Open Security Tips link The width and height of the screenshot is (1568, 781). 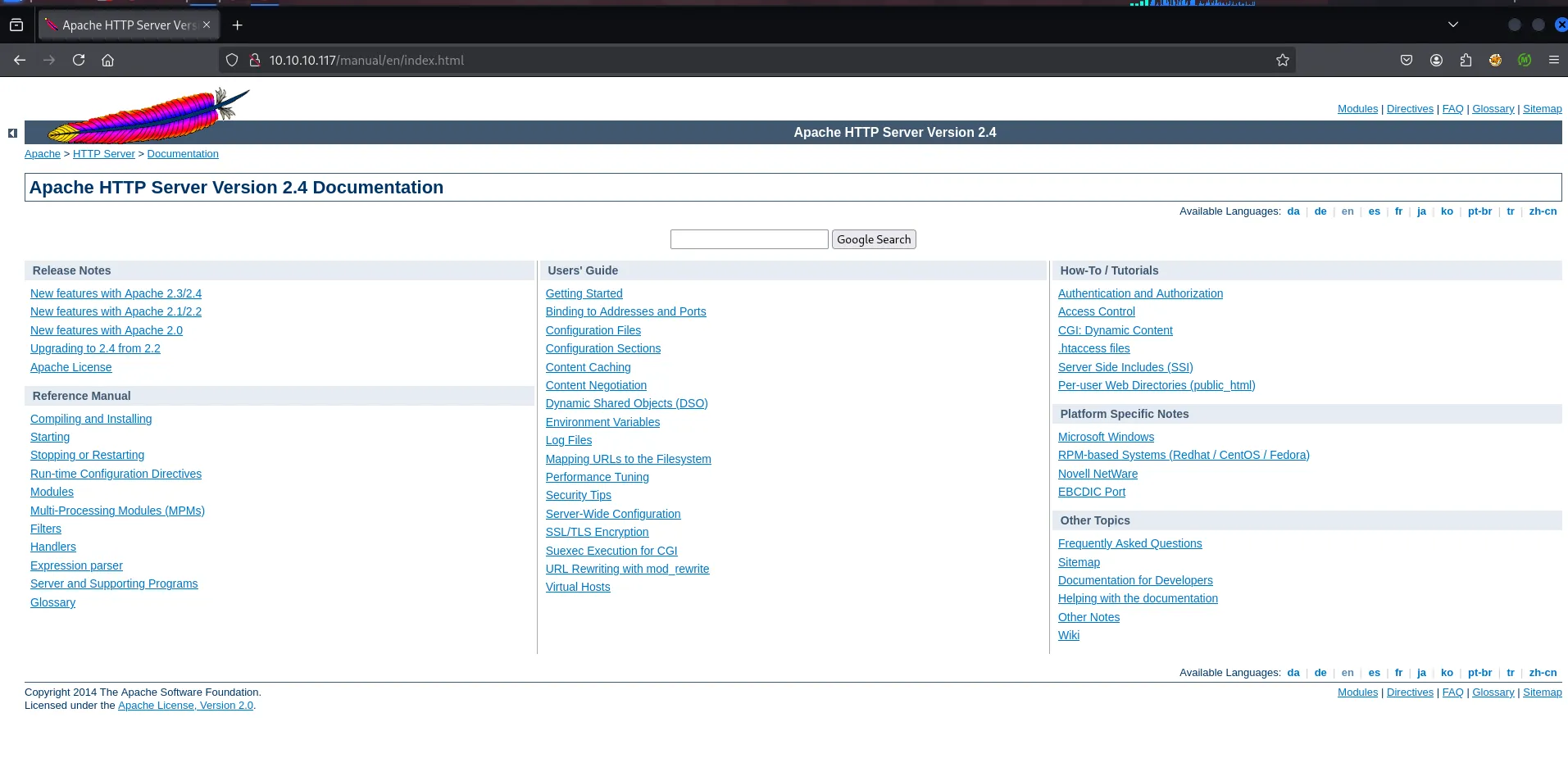(x=579, y=495)
